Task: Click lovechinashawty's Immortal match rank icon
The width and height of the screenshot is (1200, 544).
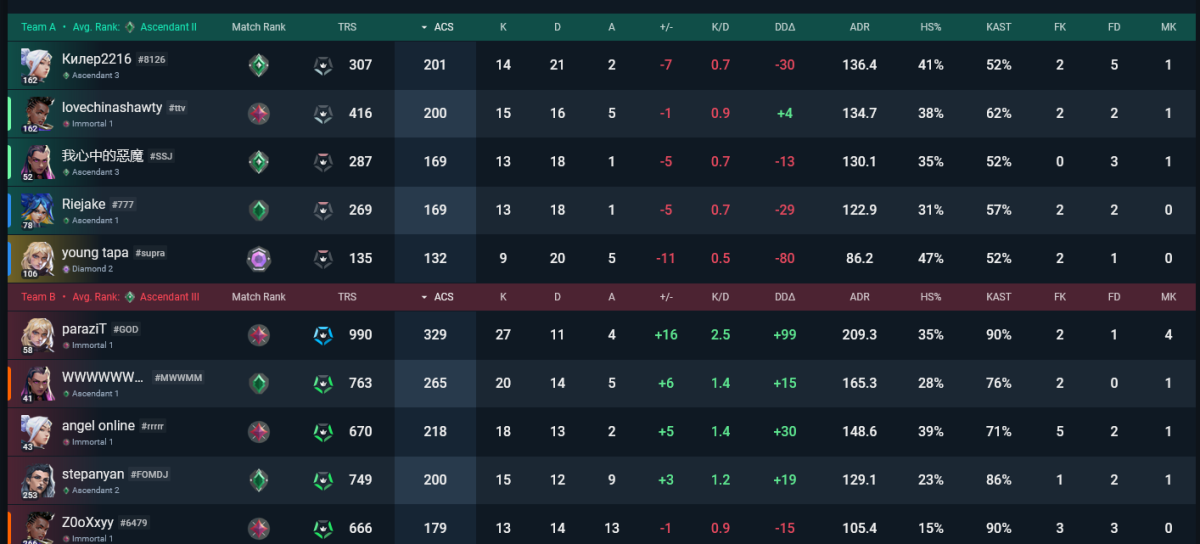Action: coord(259,114)
